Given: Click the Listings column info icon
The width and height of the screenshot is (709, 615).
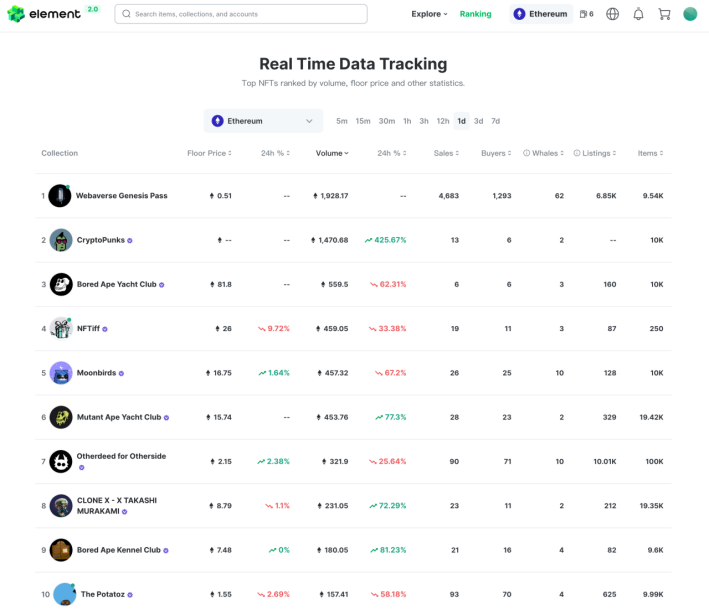Looking at the screenshot, I should pos(577,153).
